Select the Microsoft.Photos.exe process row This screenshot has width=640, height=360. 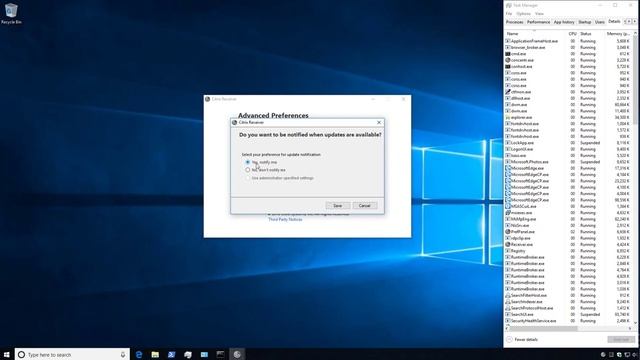tap(568, 162)
